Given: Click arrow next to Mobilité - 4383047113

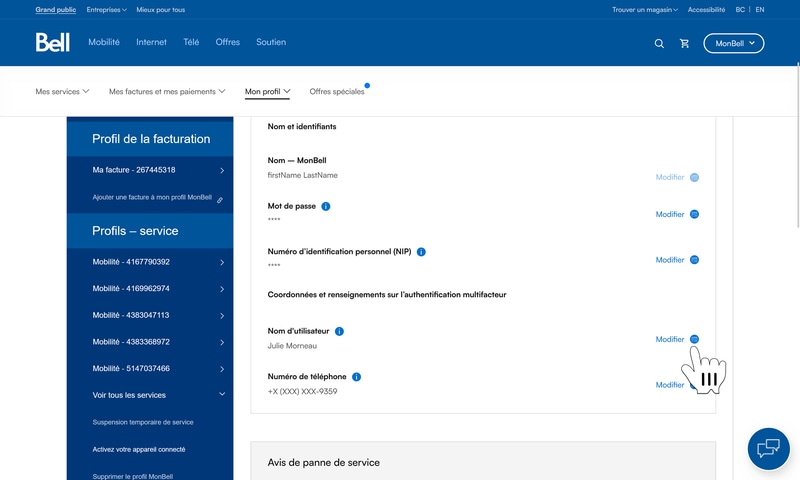Looking at the screenshot, I should [x=222, y=316].
